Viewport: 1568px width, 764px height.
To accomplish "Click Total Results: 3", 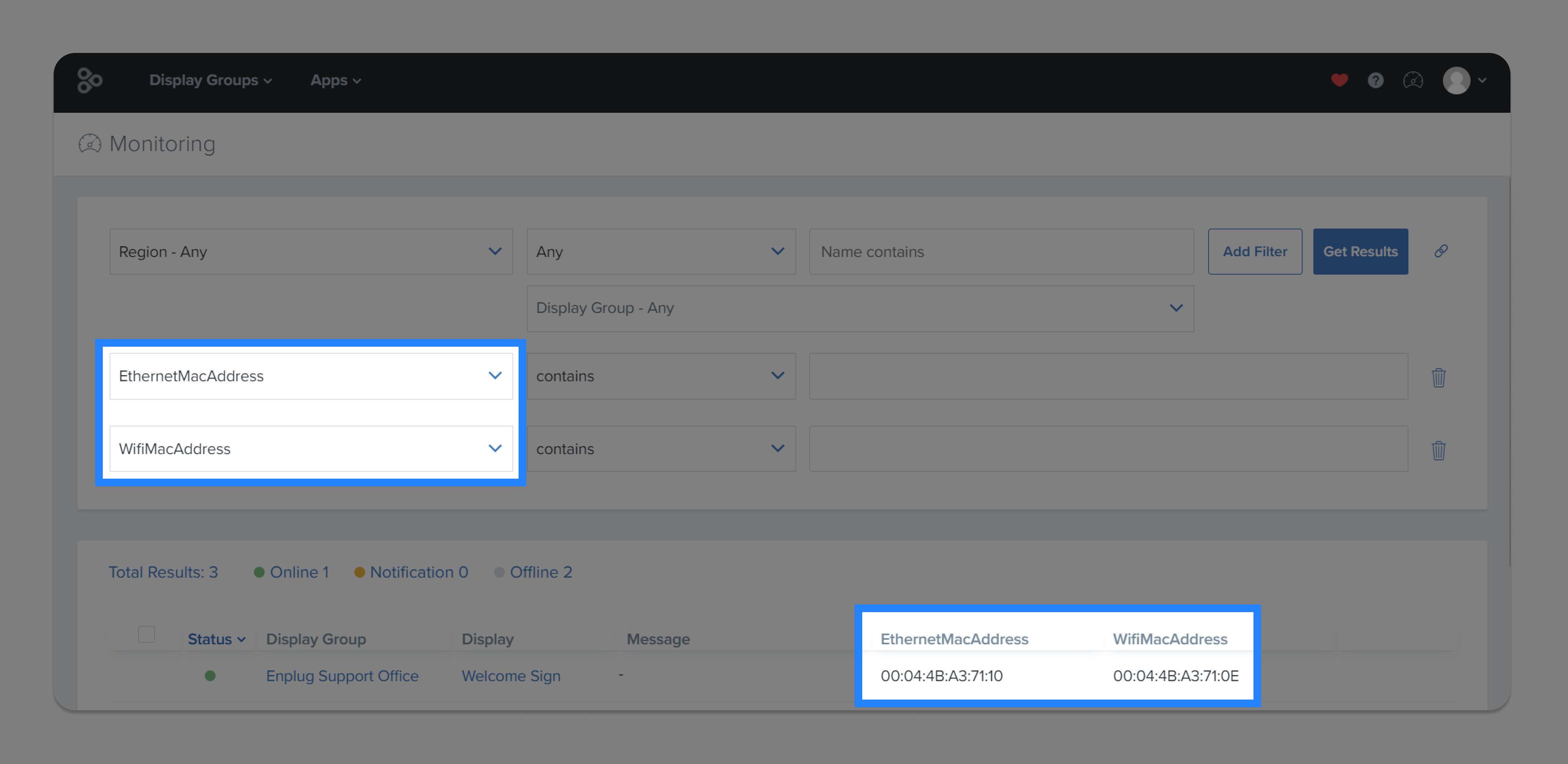I will click(163, 572).
